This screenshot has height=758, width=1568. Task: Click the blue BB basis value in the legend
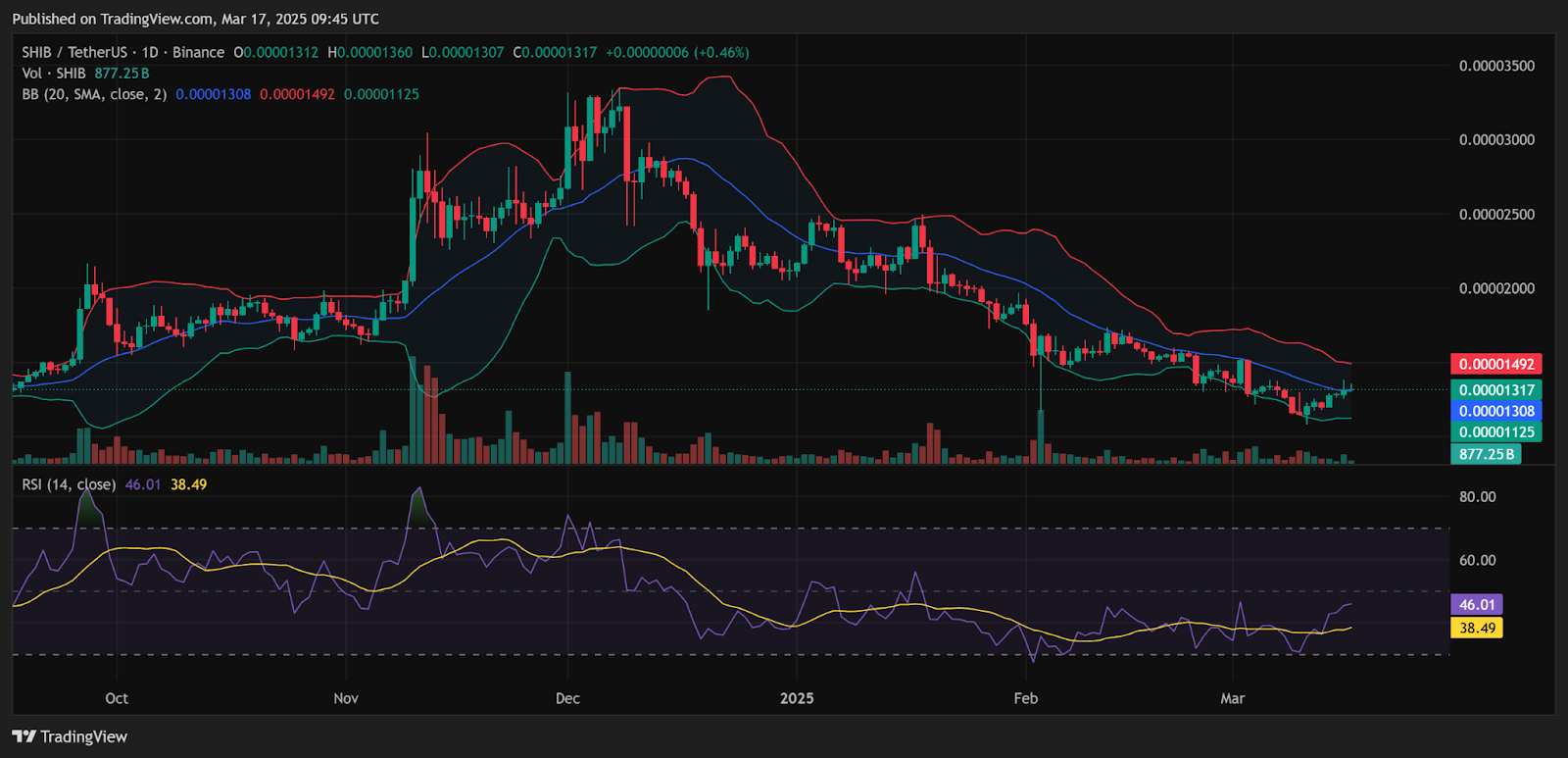coord(214,94)
